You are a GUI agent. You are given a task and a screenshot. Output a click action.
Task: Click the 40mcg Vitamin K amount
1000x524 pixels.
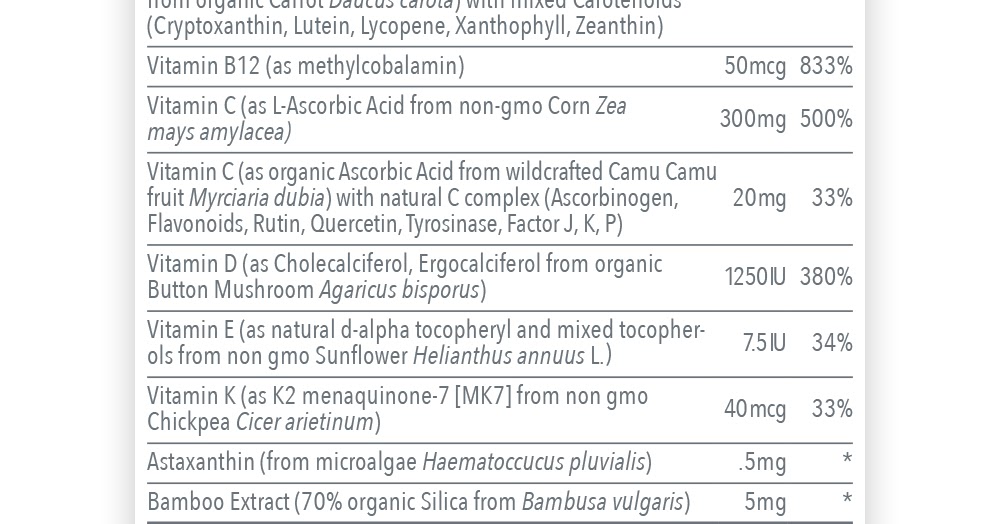(754, 409)
